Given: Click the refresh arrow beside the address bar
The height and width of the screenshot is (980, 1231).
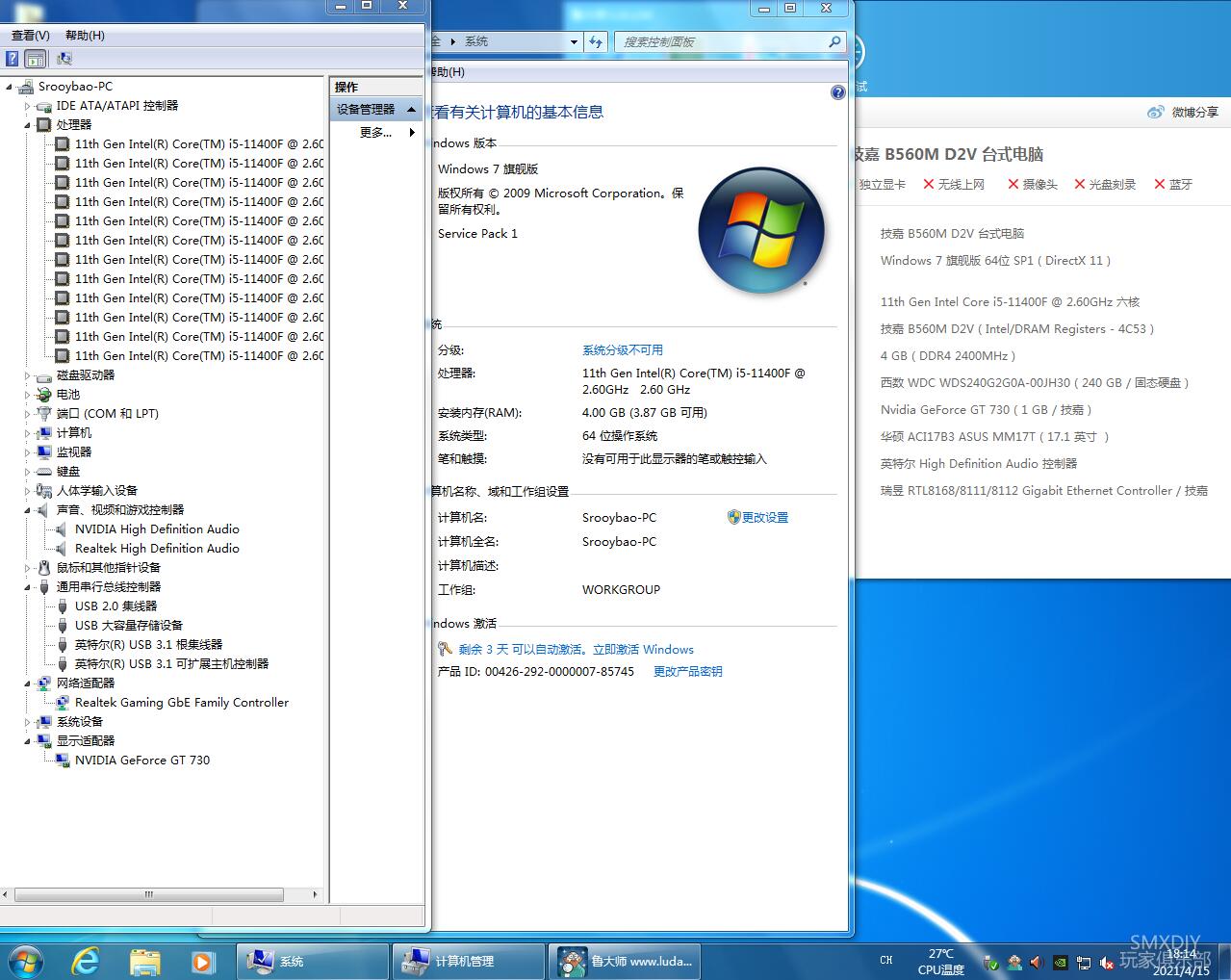Looking at the screenshot, I should [x=597, y=41].
